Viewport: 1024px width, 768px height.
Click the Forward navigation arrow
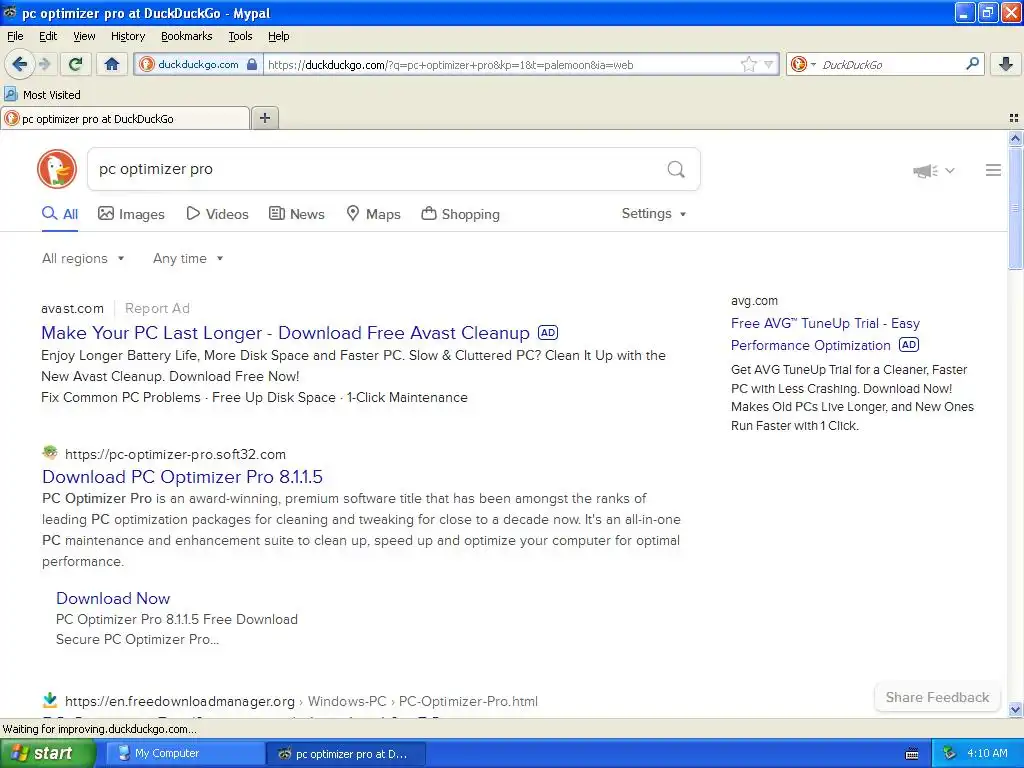[x=44, y=64]
